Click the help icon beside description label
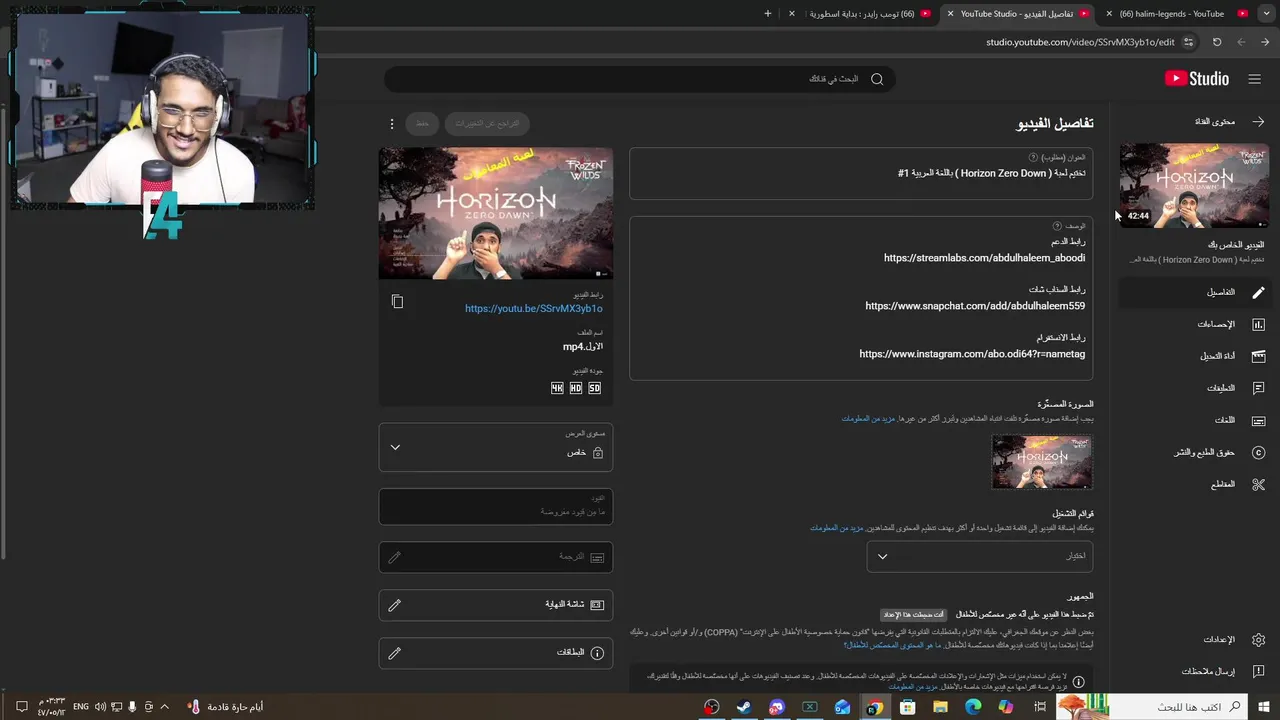Viewport: 1280px width, 720px height. point(1057,226)
